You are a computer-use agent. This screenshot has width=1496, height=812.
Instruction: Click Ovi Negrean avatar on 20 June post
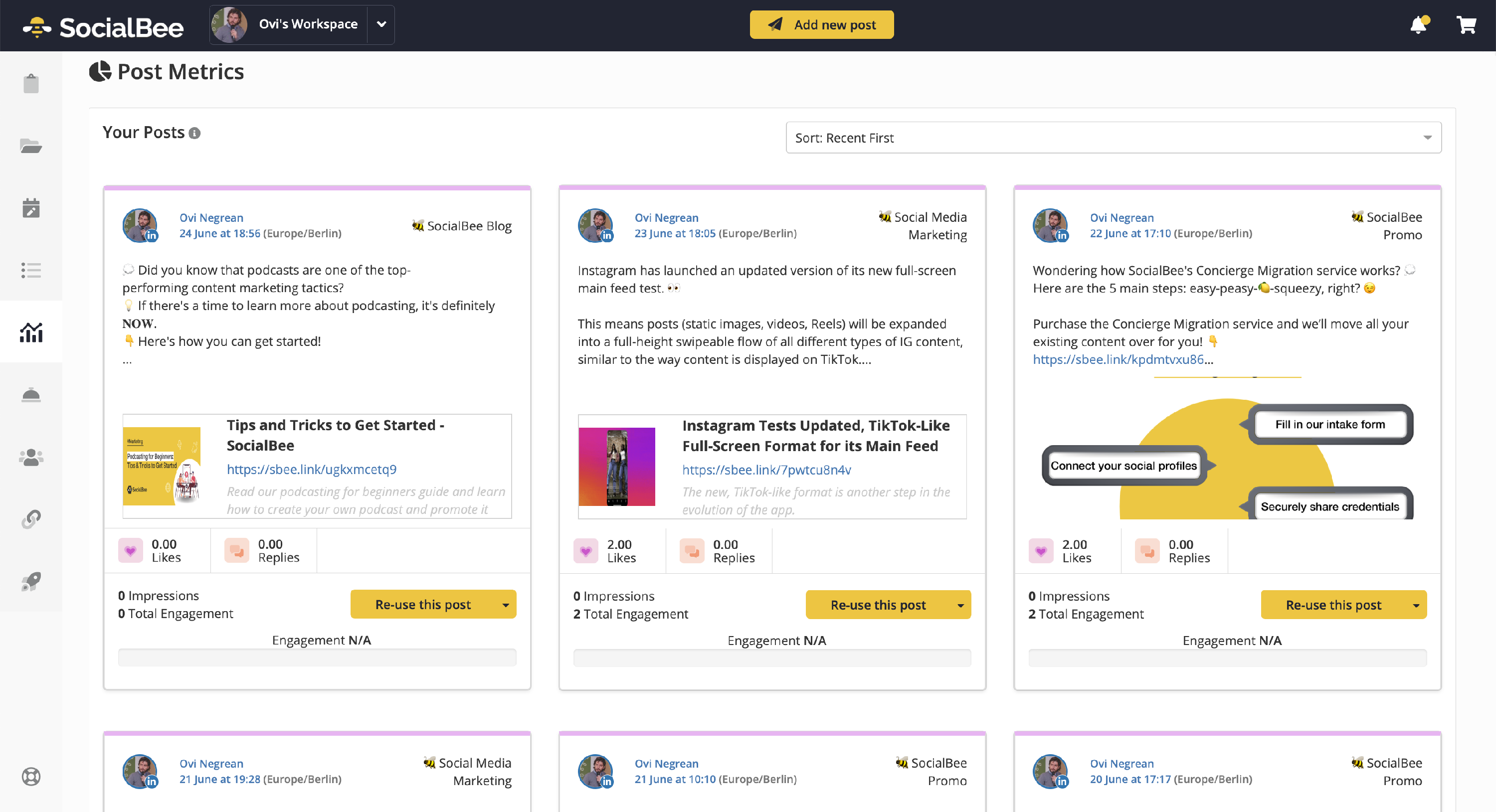click(x=1051, y=771)
